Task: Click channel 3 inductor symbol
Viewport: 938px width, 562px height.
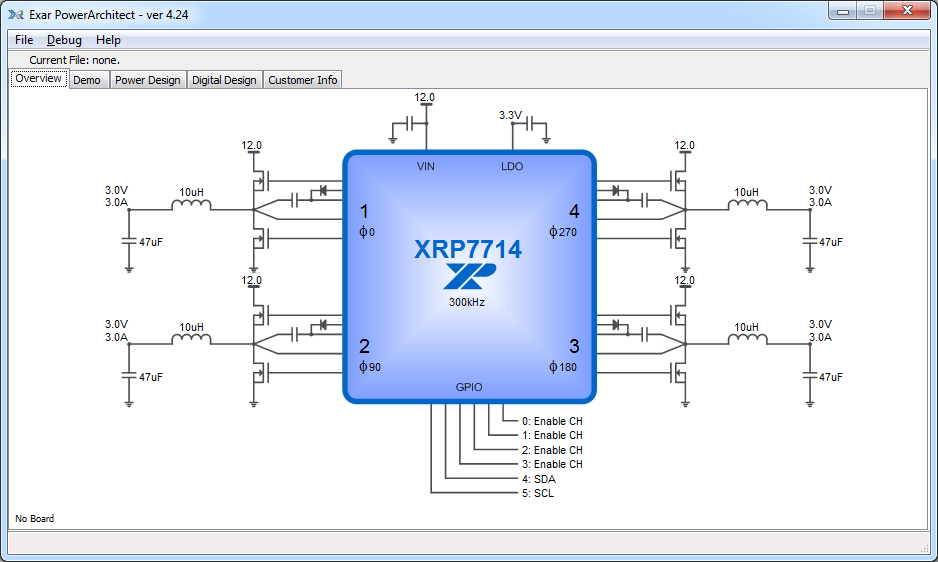Action: tap(747, 339)
